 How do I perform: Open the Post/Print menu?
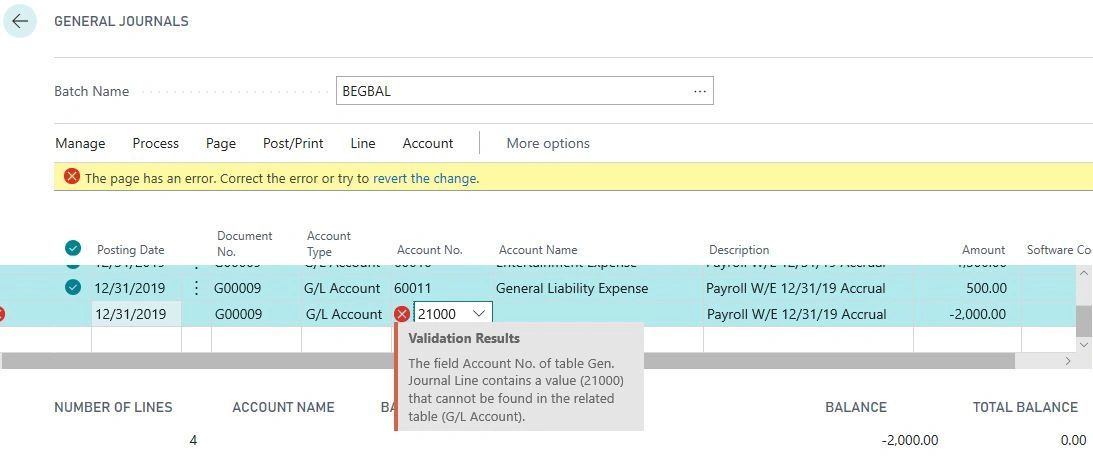[293, 144]
